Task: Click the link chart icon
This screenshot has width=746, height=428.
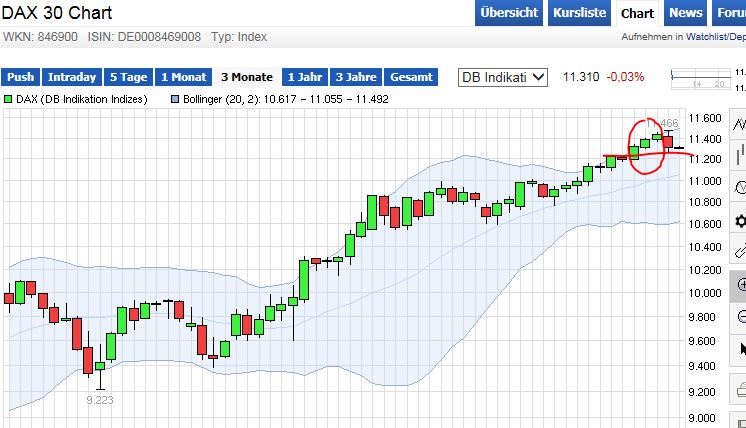Action: coord(739,251)
